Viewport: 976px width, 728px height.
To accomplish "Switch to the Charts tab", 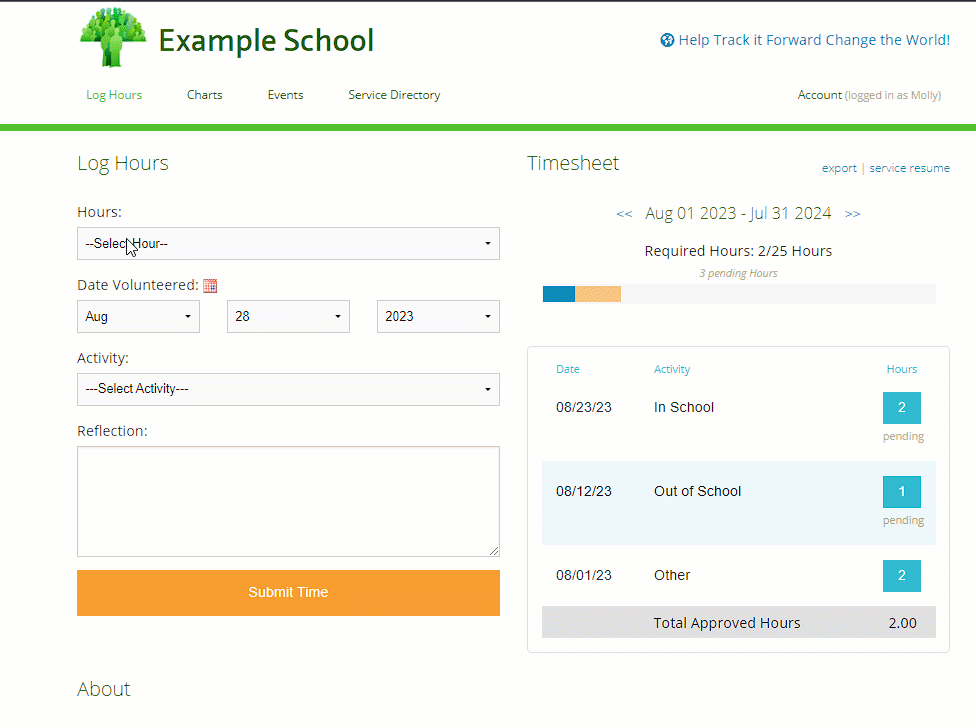I will pyautogui.click(x=204, y=95).
